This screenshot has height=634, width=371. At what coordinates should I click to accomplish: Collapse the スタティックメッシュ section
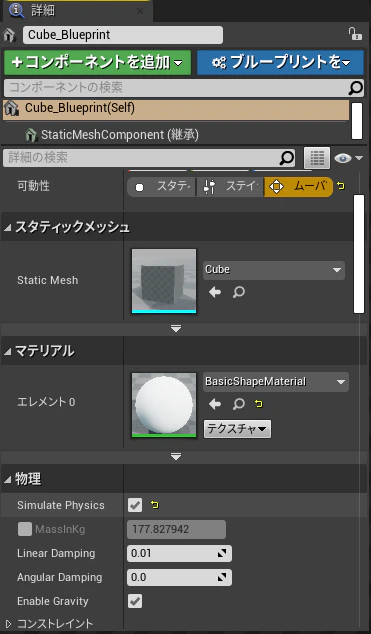[x=8, y=228]
